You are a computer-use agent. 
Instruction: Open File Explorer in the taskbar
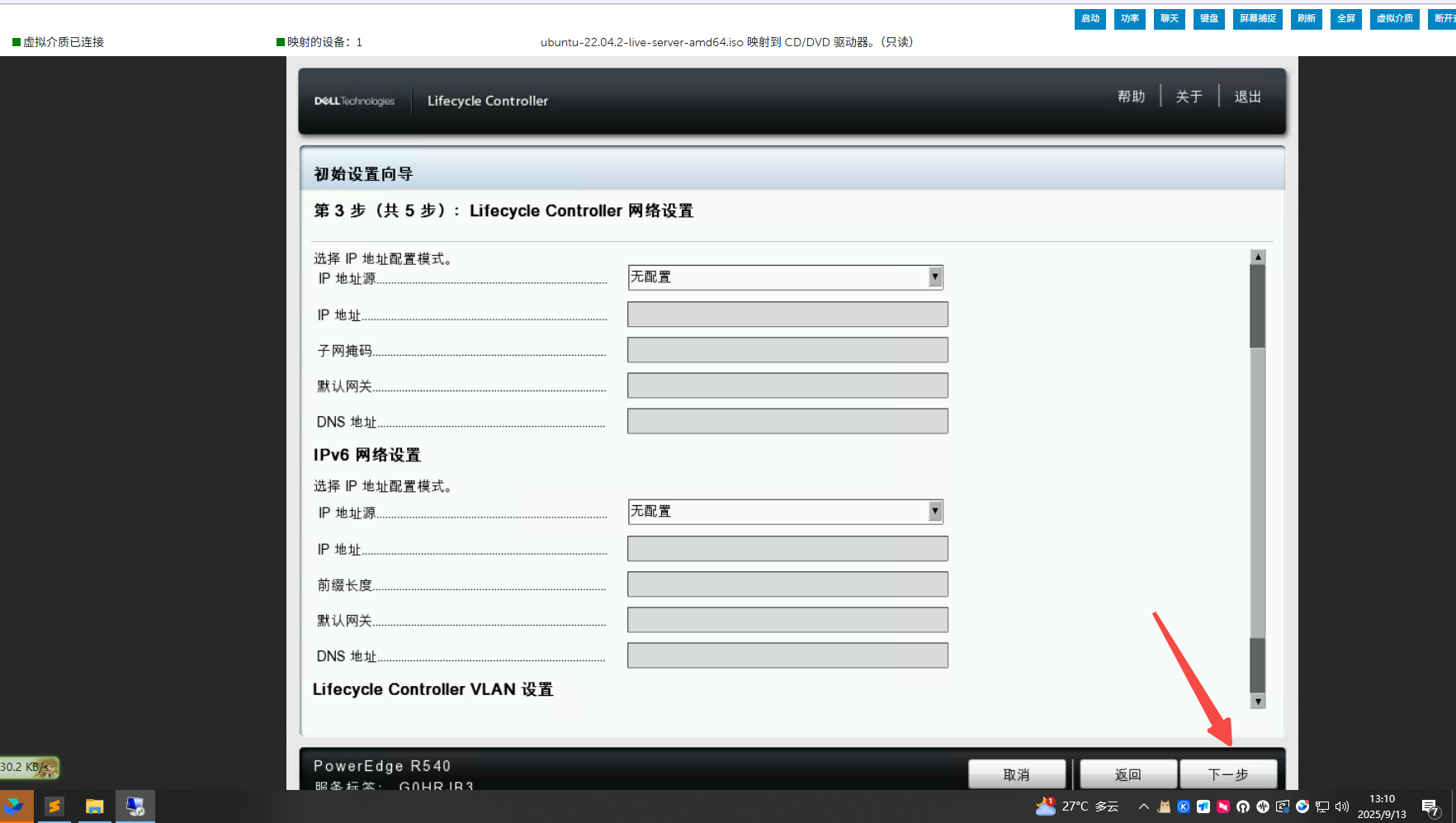click(x=94, y=806)
